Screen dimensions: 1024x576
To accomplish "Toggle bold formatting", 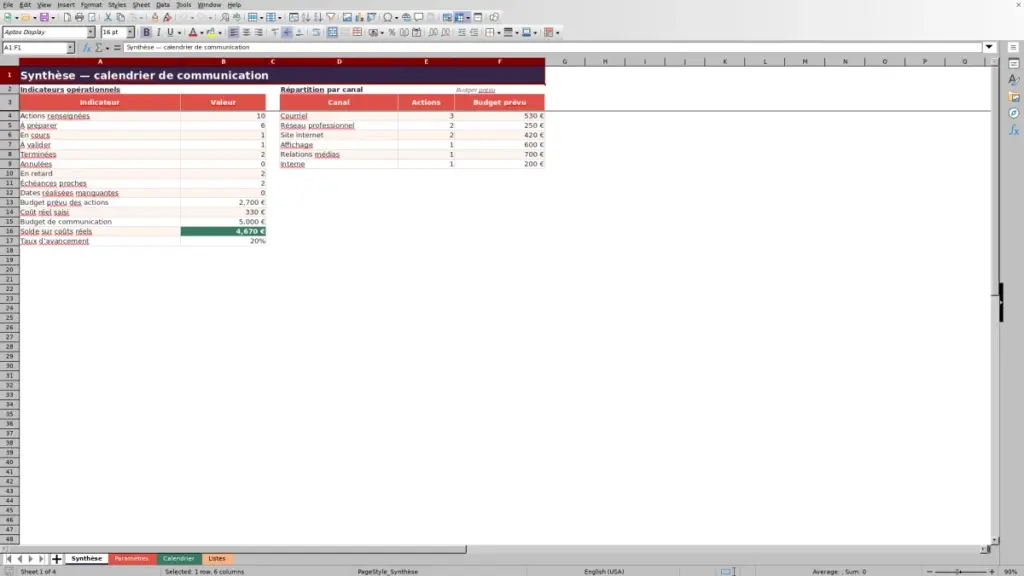I will coord(146,33).
